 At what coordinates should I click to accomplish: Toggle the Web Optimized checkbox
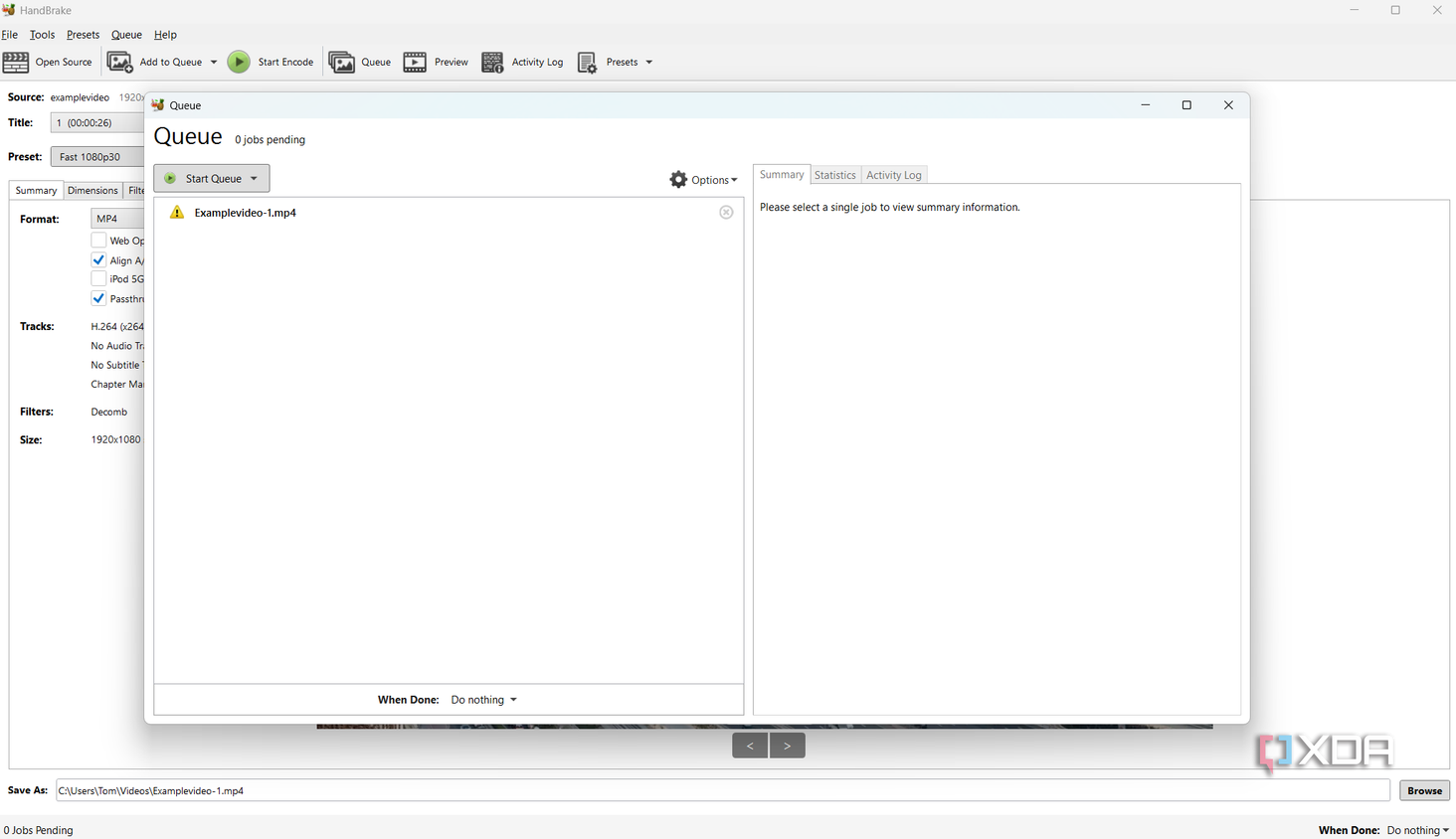coord(98,240)
